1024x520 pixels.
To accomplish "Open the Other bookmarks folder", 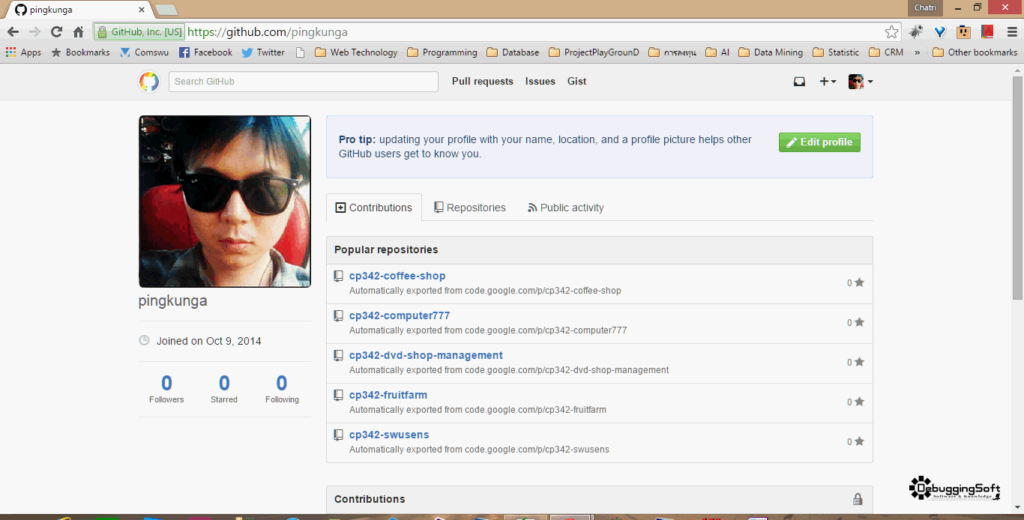I will (x=974, y=52).
